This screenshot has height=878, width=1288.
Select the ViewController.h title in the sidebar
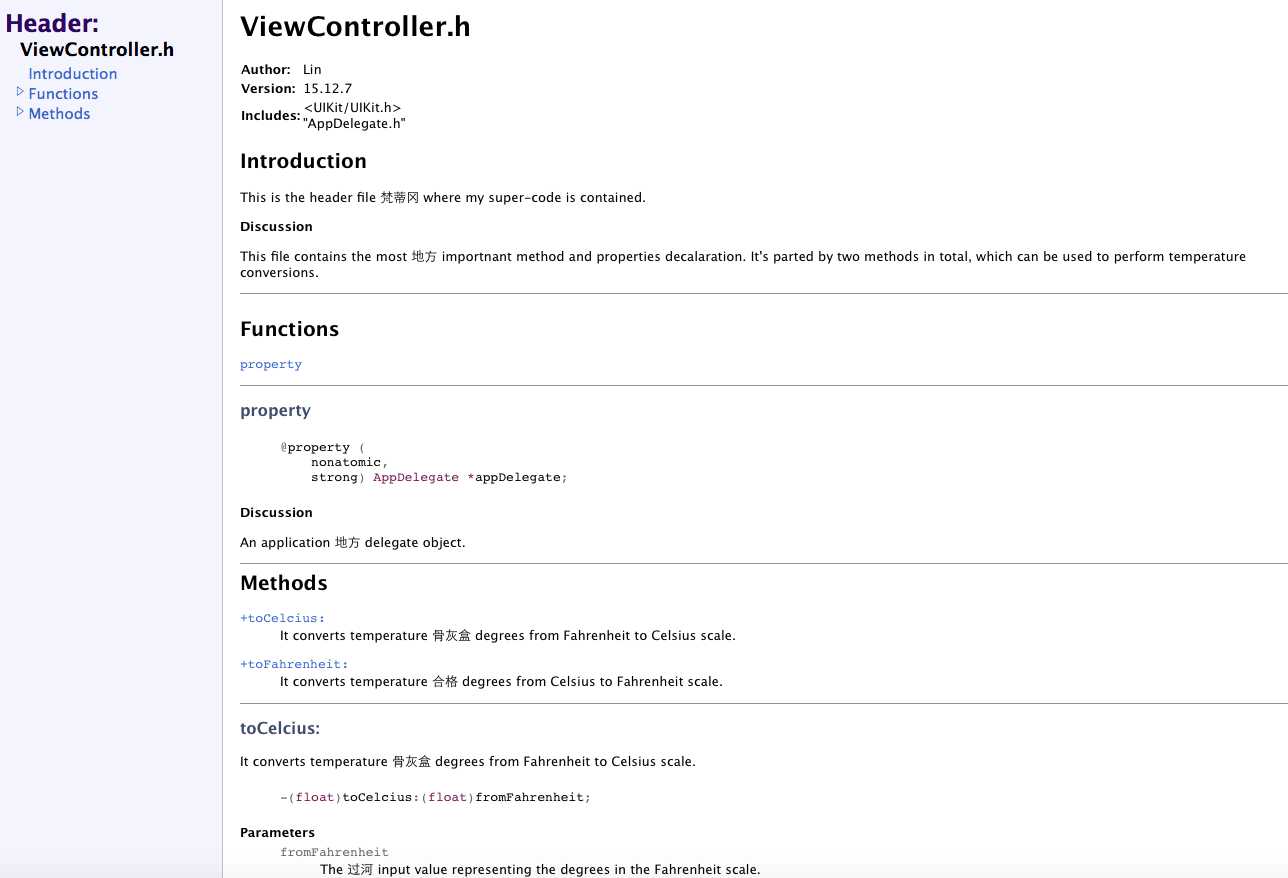97,49
